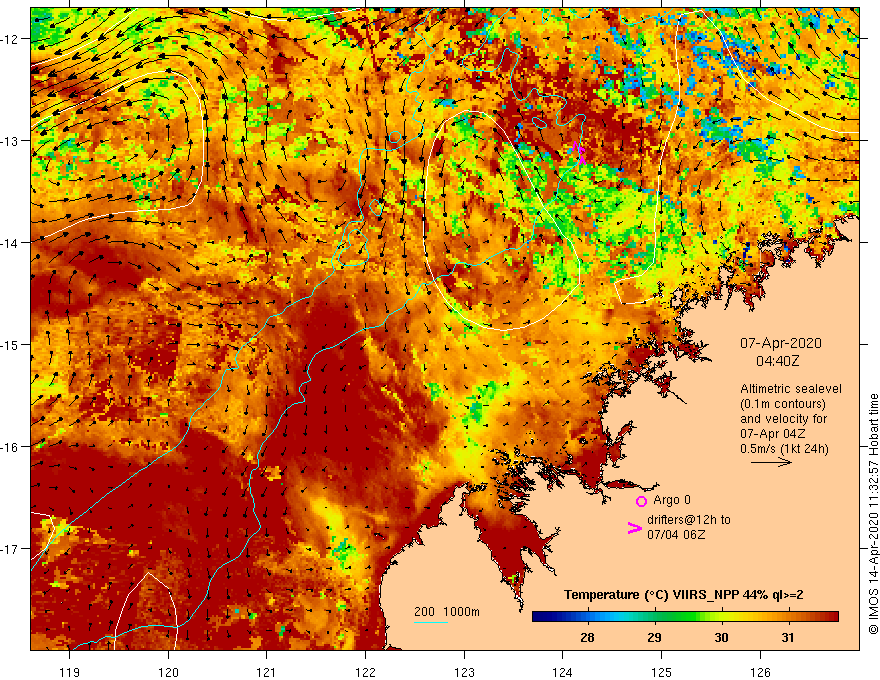Click the copyright symbol beside IMOS
Screen dimensions: 880x680
point(873,630)
